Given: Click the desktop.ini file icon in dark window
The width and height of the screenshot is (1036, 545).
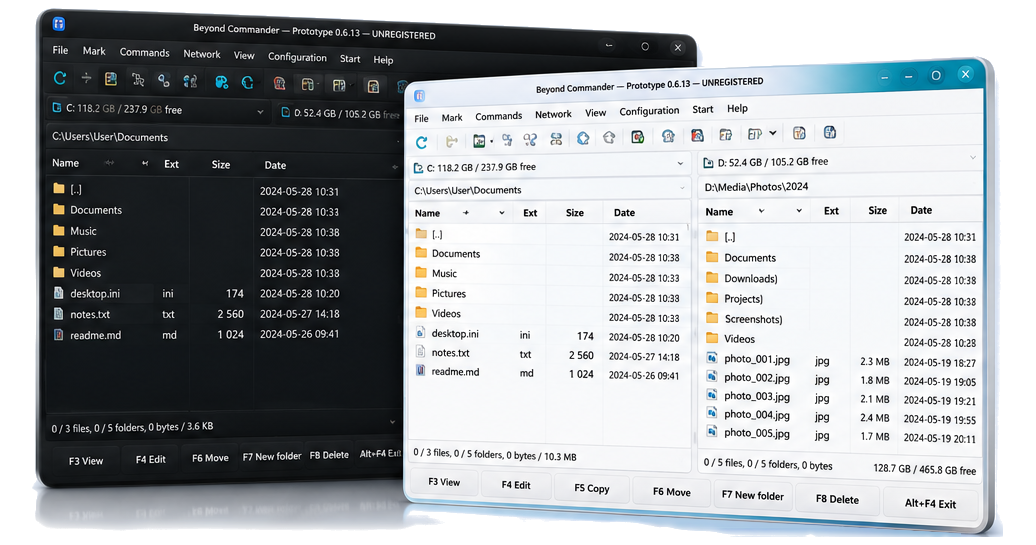Looking at the screenshot, I should (58, 293).
